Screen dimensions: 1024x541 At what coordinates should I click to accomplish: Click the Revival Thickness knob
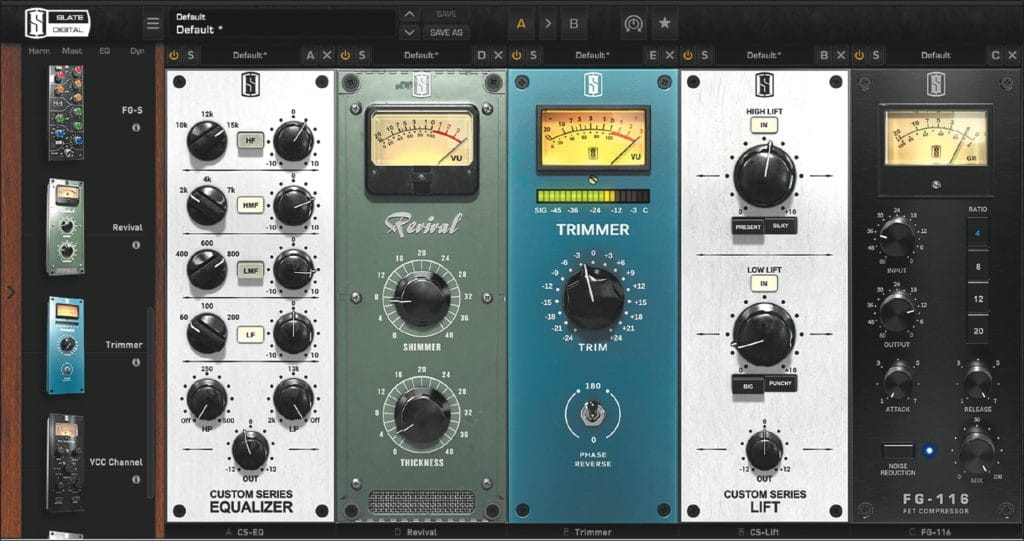click(x=422, y=414)
